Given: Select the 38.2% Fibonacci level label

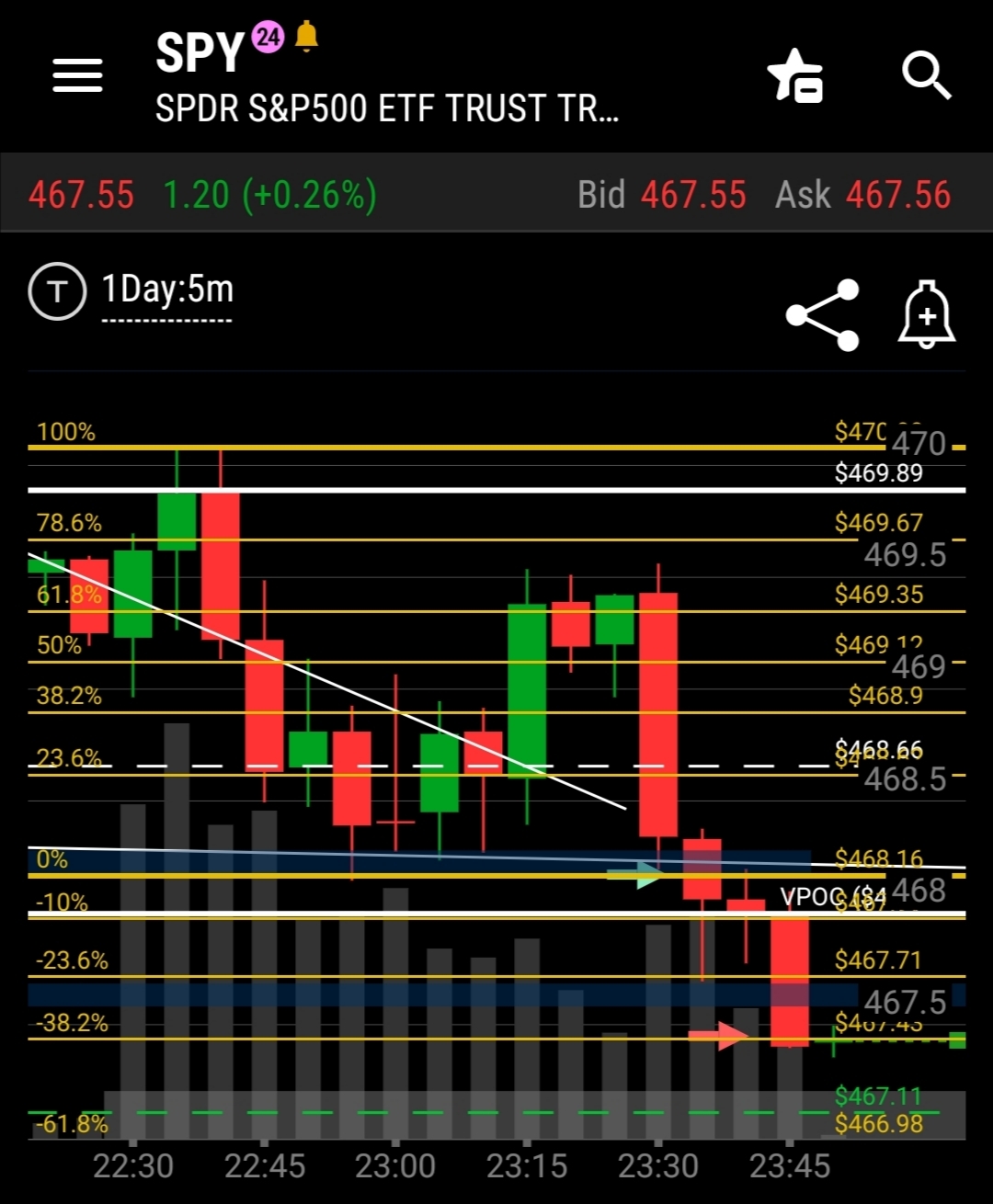Looking at the screenshot, I should pyautogui.click(x=69, y=696).
